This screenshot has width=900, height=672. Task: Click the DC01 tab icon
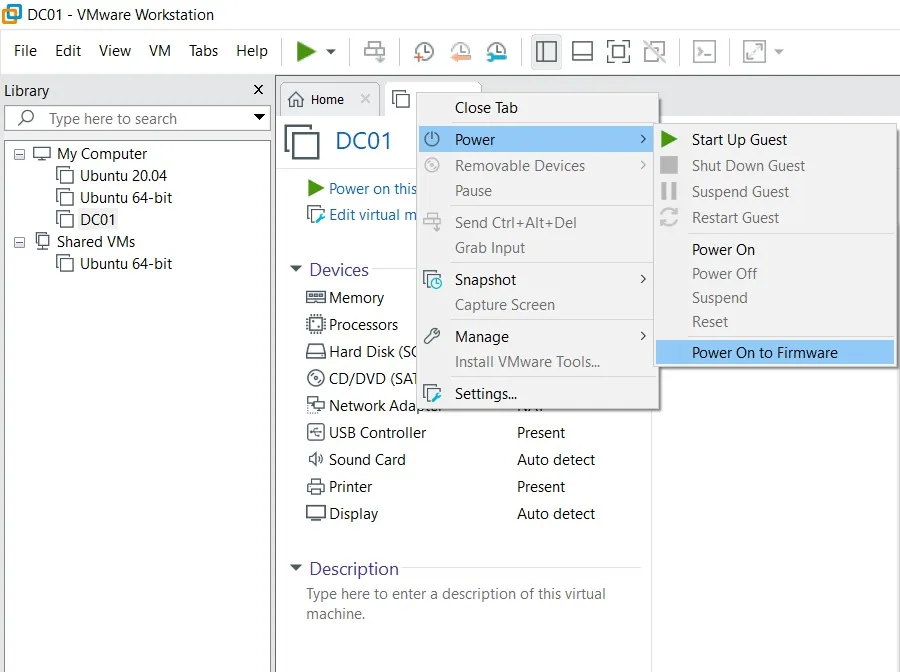(x=401, y=99)
